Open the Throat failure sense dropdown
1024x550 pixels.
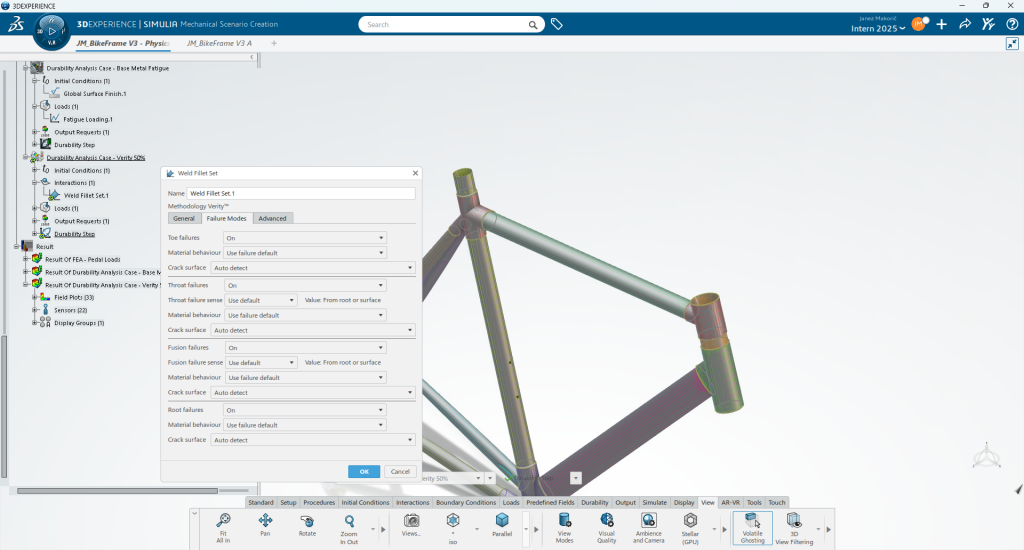261,300
